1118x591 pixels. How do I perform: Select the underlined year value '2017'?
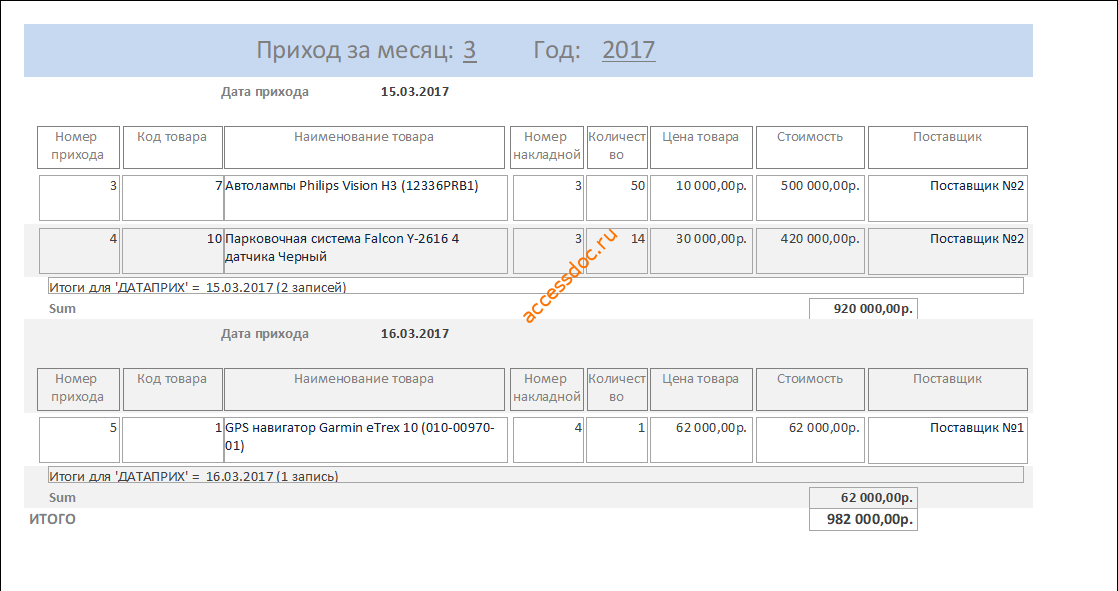pos(629,50)
